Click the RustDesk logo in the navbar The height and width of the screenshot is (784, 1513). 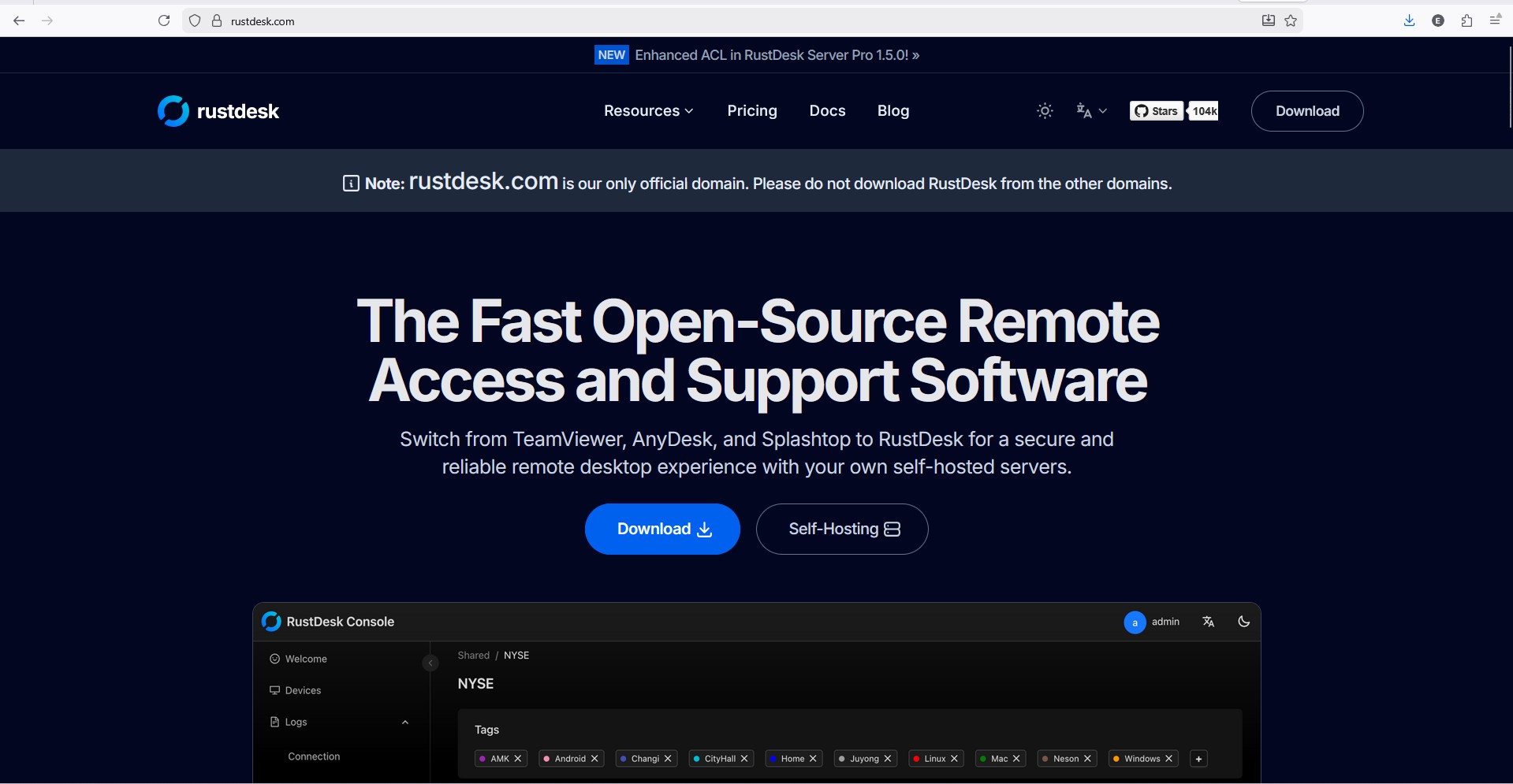click(218, 110)
